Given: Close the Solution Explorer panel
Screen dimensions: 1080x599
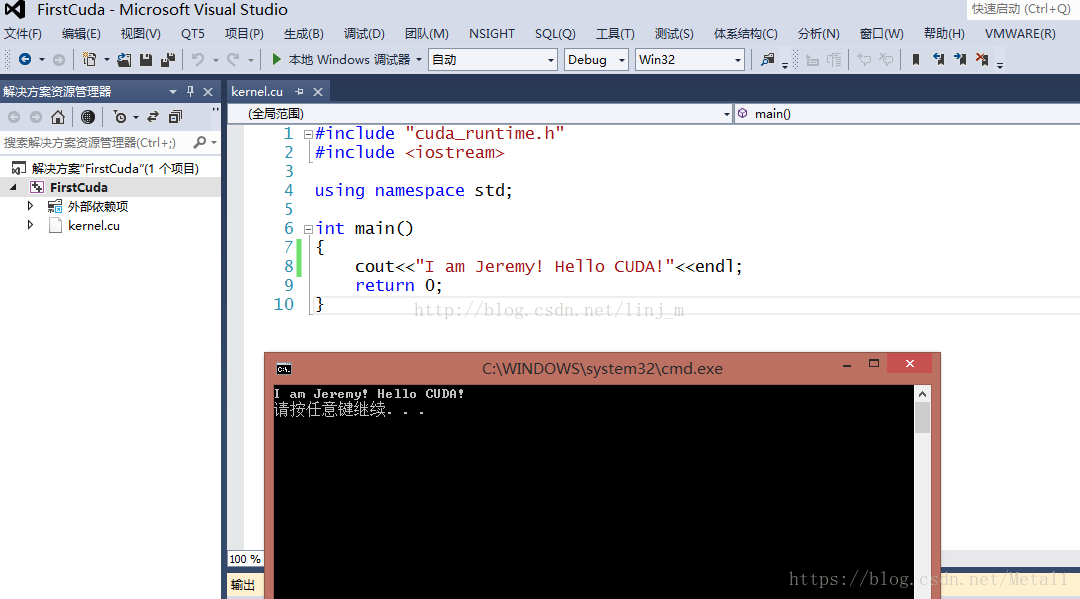Looking at the screenshot, I should [208, 92].
